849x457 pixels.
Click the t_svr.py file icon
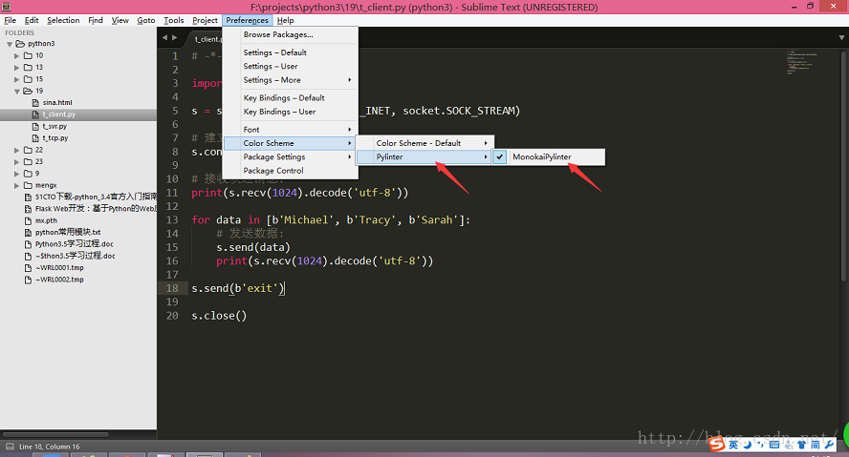pos(36,127)
